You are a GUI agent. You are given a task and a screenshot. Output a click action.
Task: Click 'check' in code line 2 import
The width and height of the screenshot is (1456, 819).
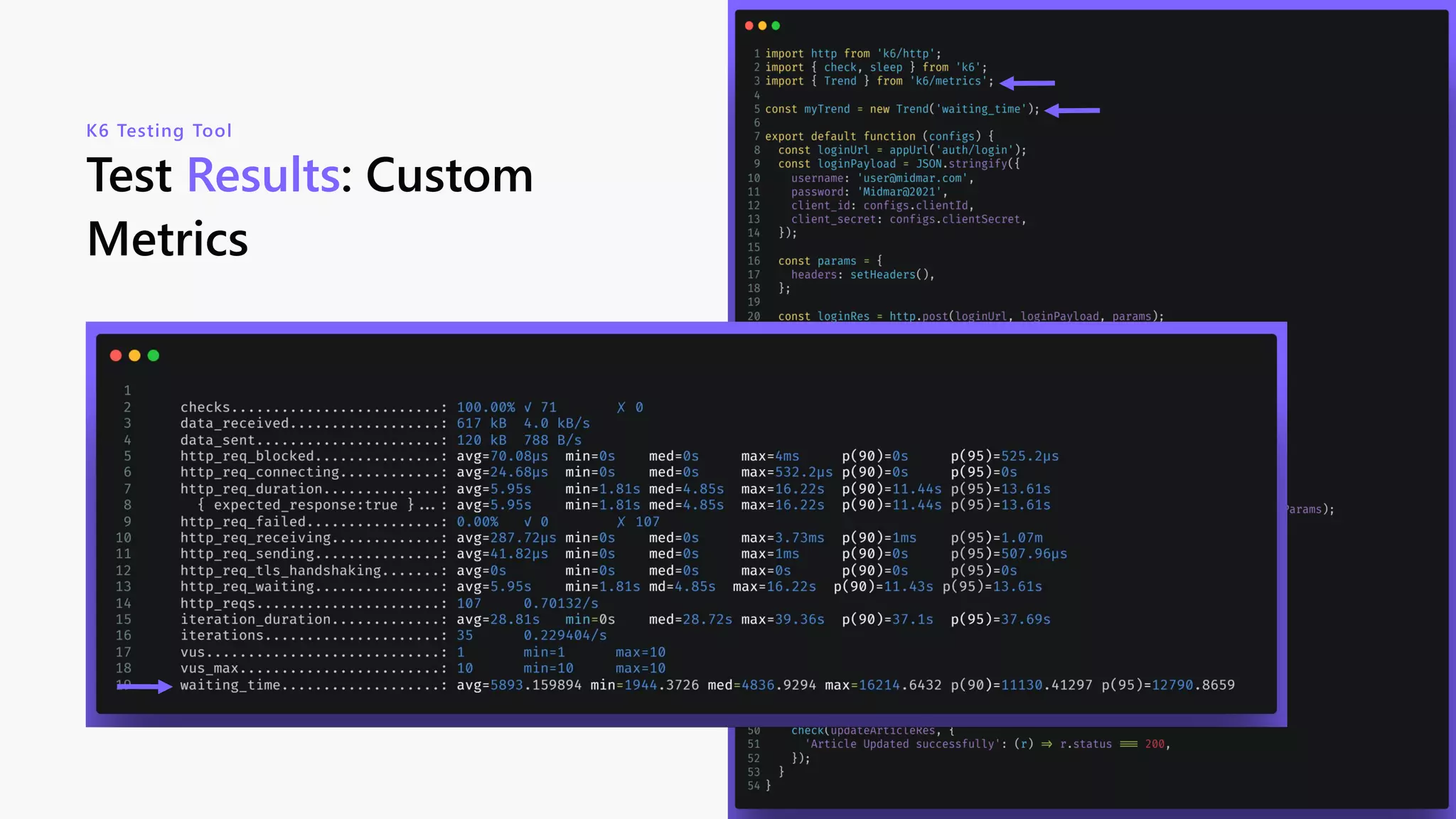pos(840,68)
